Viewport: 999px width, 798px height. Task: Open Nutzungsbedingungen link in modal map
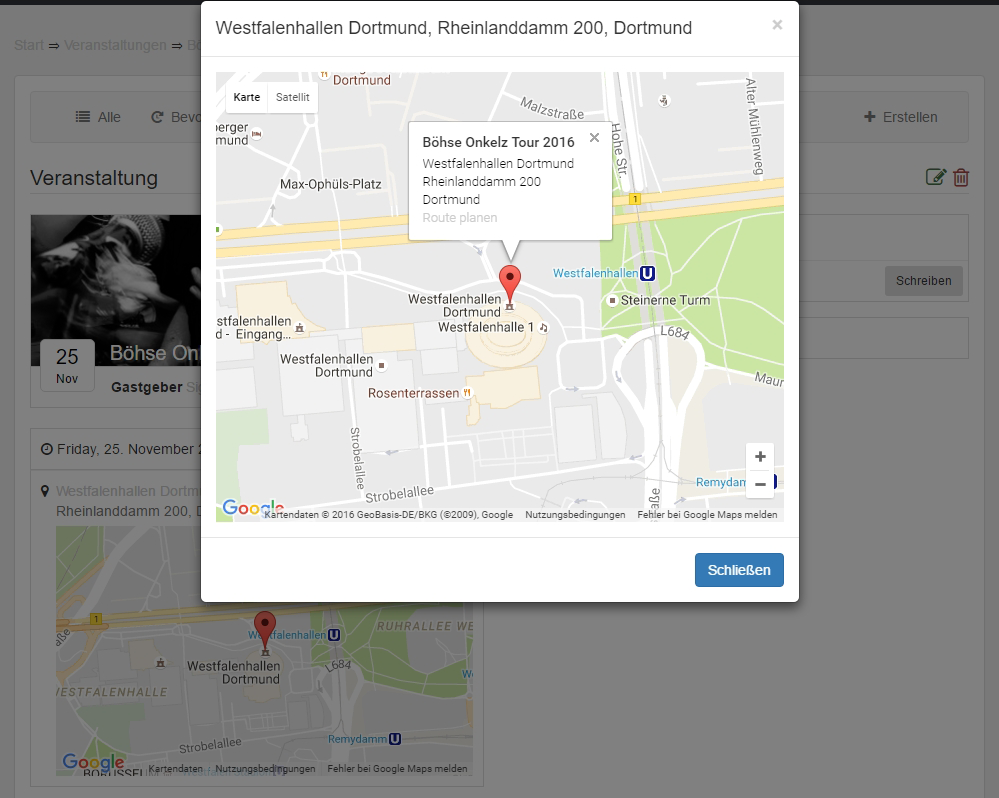pos(575,515)
